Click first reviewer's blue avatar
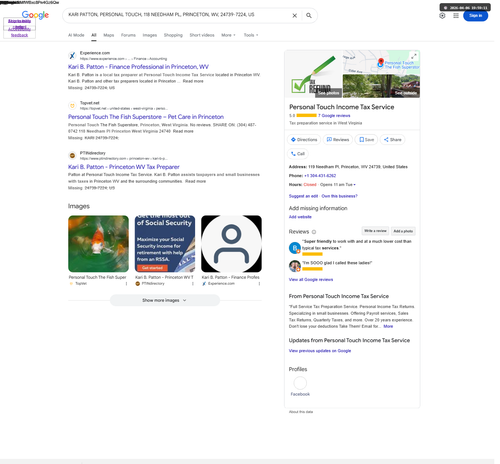Image resolution: width=500 pixels, height=464 pixels. point(295,248)
